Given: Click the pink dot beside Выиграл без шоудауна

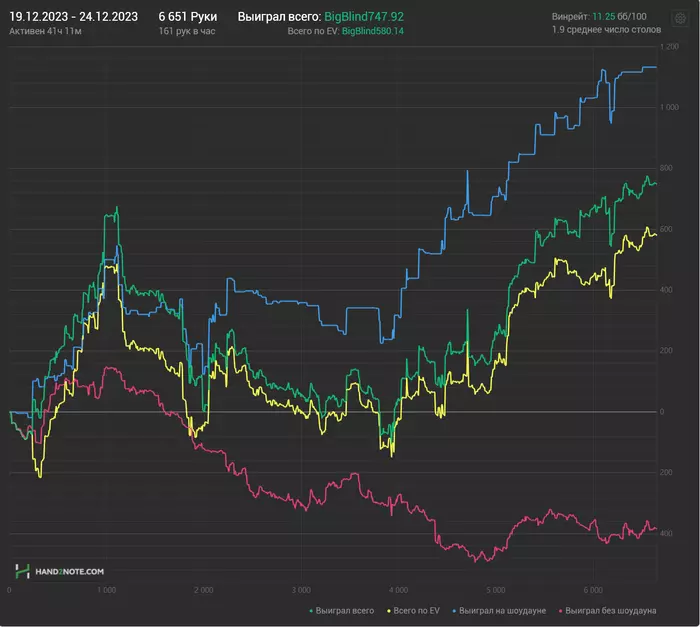Looking at the screenshot, I should coord(557,609).
